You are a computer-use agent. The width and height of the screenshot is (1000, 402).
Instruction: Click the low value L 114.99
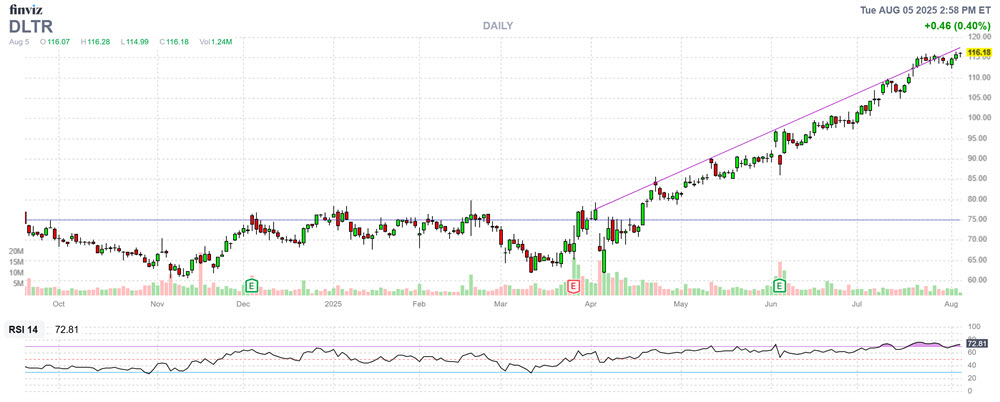tap(134, 41)
